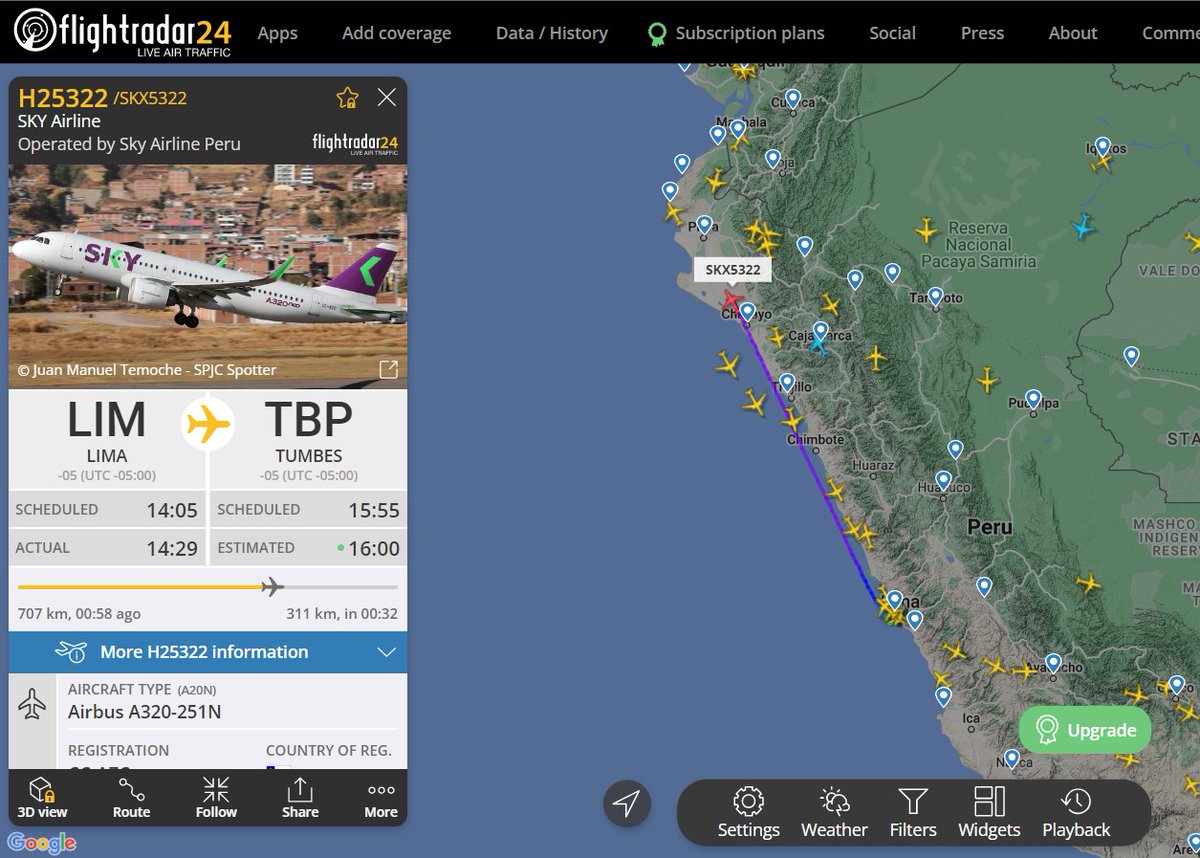
Task: Open the Weather layer options
Action: (834, 812)
